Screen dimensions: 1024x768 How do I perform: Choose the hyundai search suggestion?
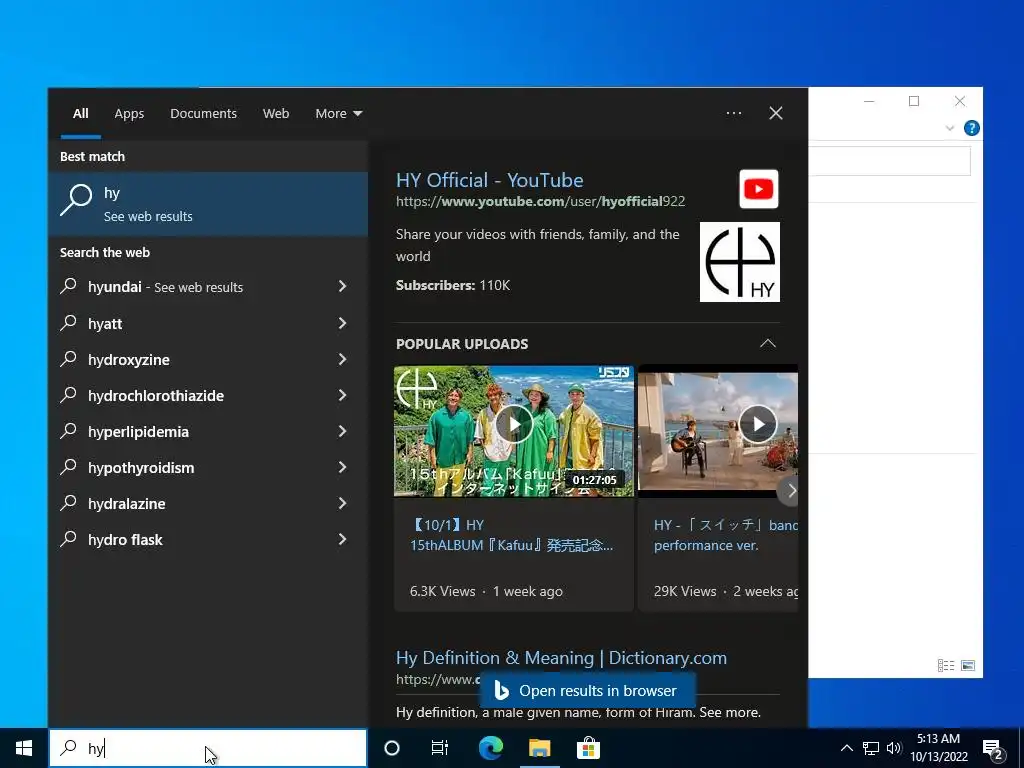(x=208, y=287)
